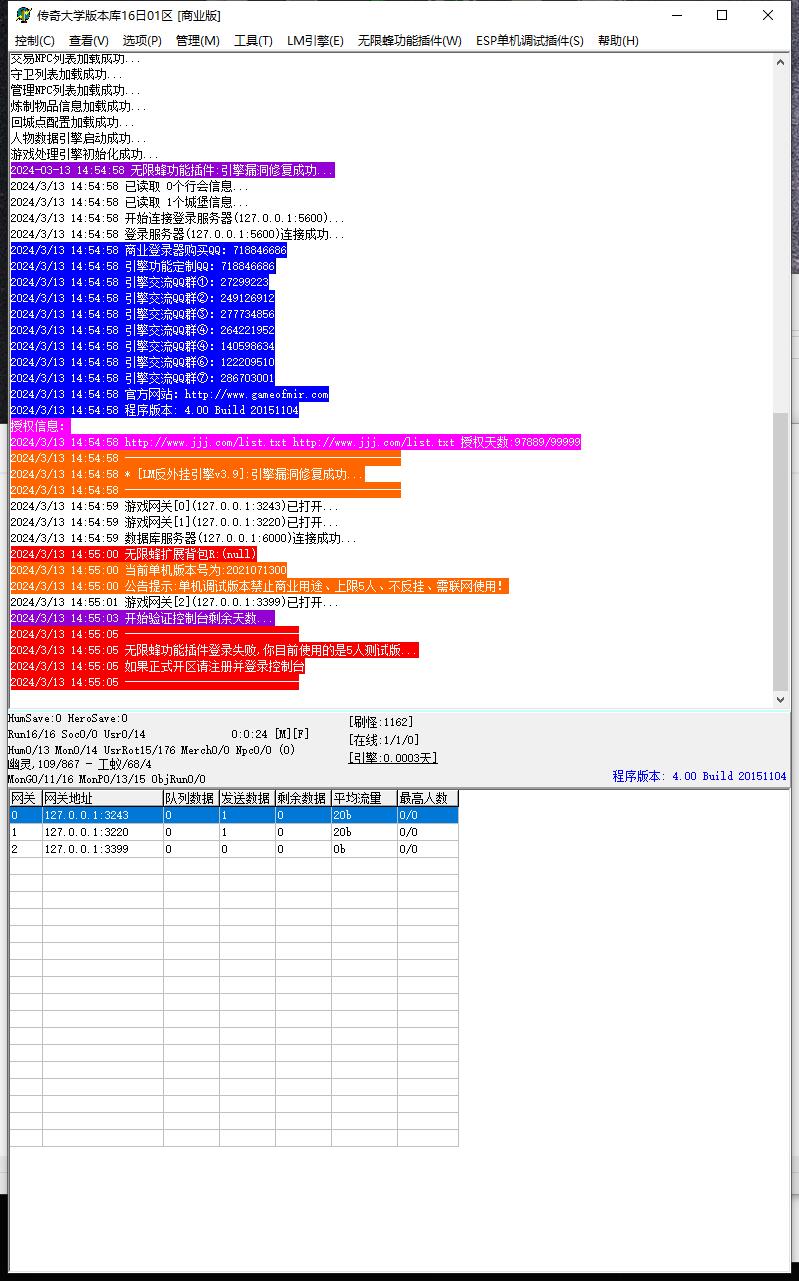The height and width of the screenshot is (1281, 799).
Task: Click gateway 0 average flow cell
Action: click(x=364, y=815)
